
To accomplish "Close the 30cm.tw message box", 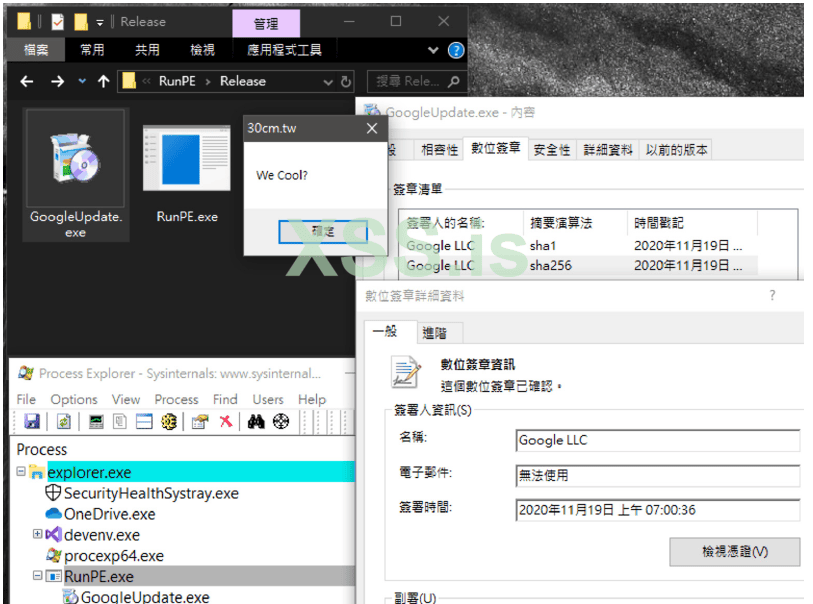I will point(372,128).
